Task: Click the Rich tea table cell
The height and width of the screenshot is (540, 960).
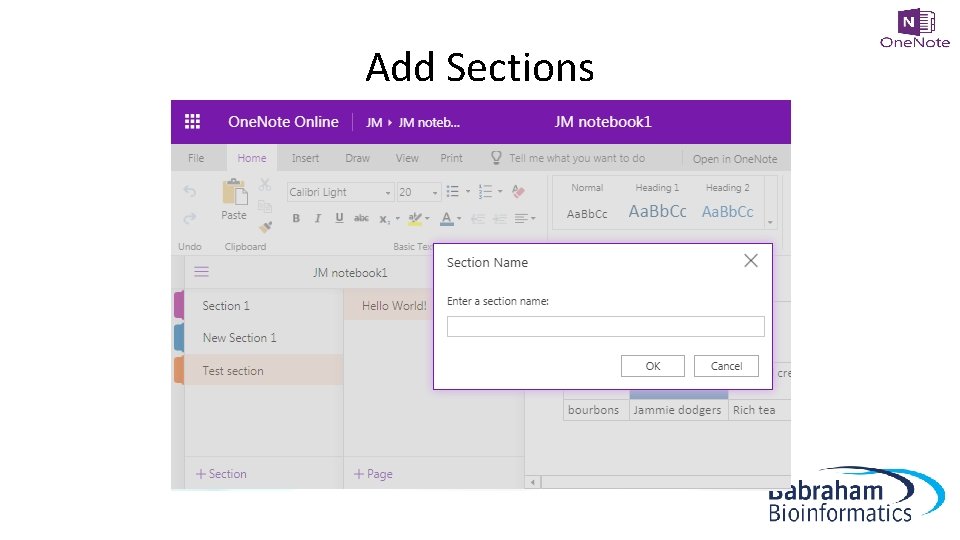Action: point(759,410)
